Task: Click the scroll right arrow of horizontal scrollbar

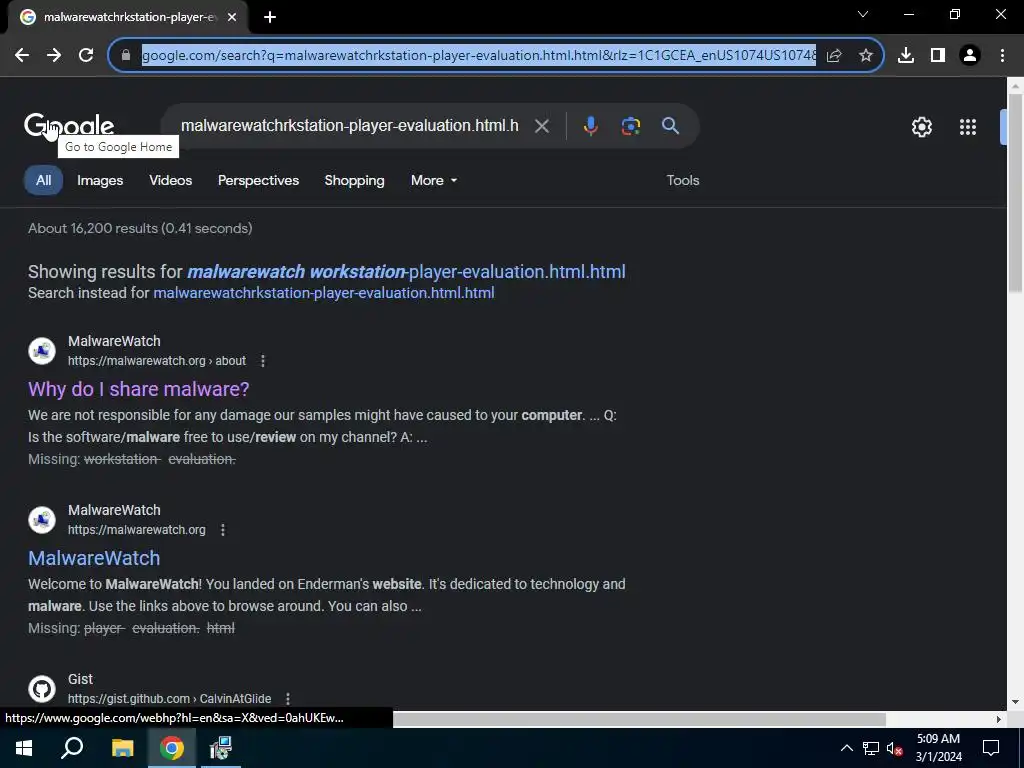Action: [x=999, y=719]
